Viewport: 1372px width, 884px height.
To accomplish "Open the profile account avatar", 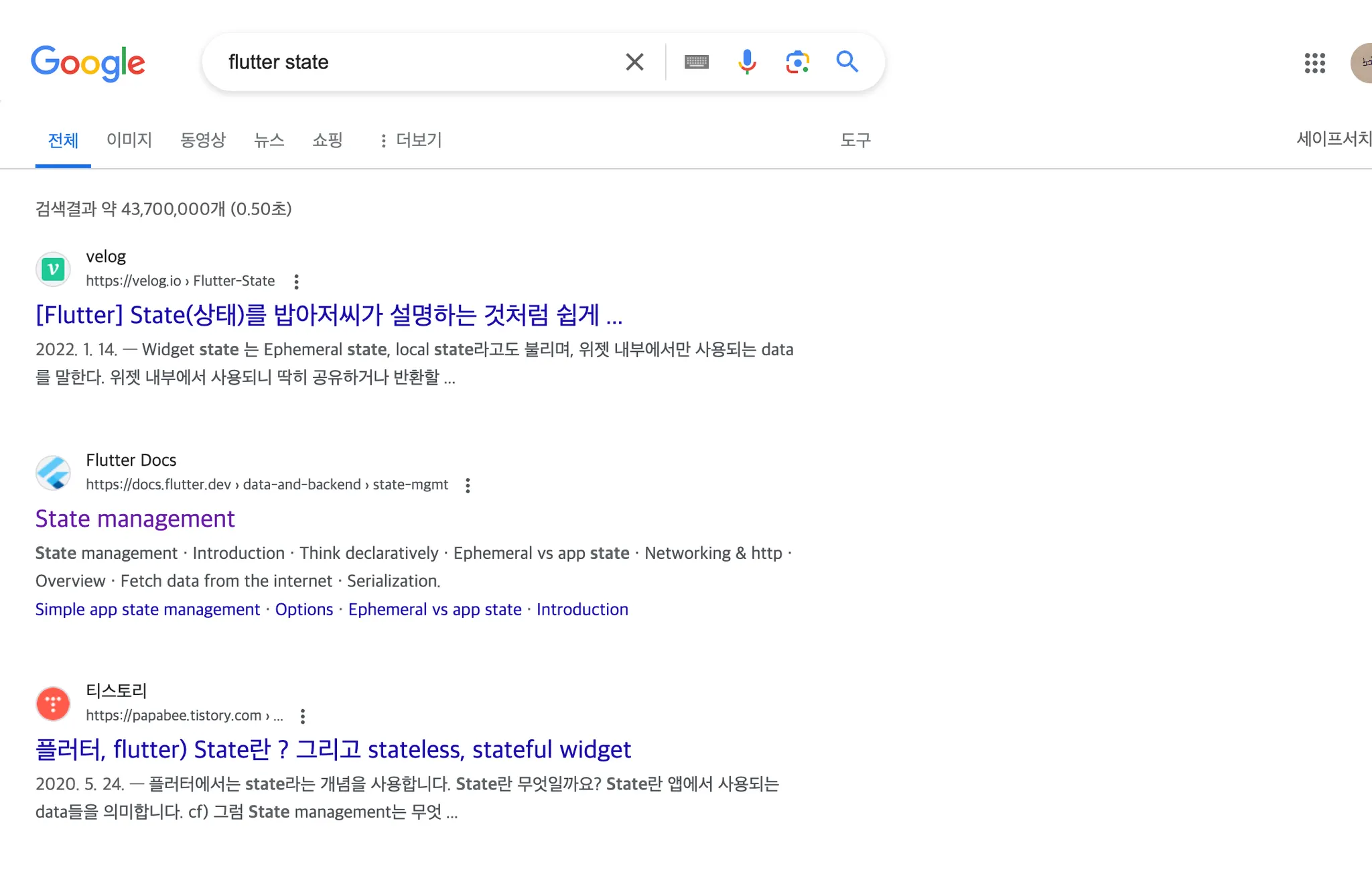I will [1363, 63].
